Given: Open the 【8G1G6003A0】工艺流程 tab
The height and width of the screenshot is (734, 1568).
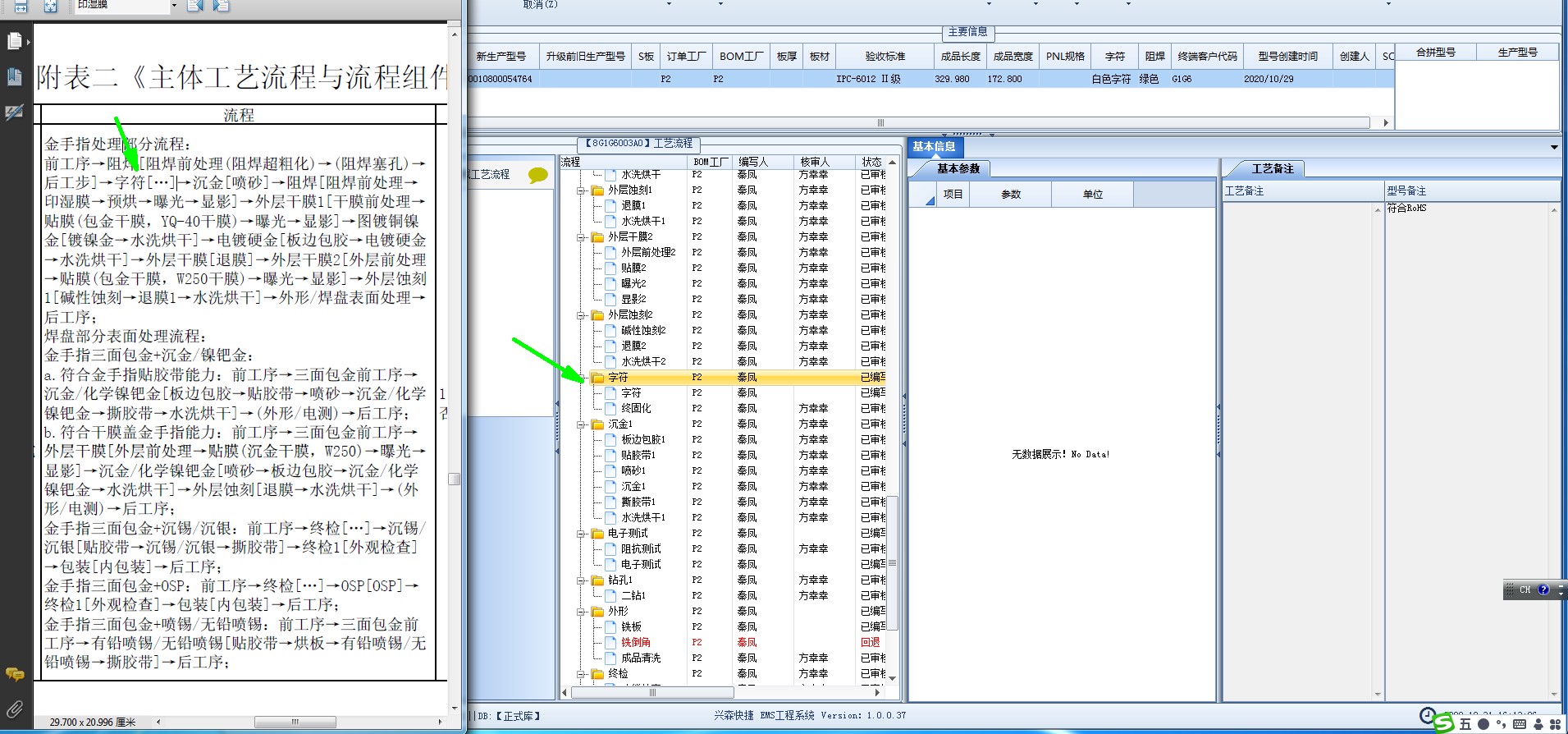Looking at the screenshot, I should (638, 144).
